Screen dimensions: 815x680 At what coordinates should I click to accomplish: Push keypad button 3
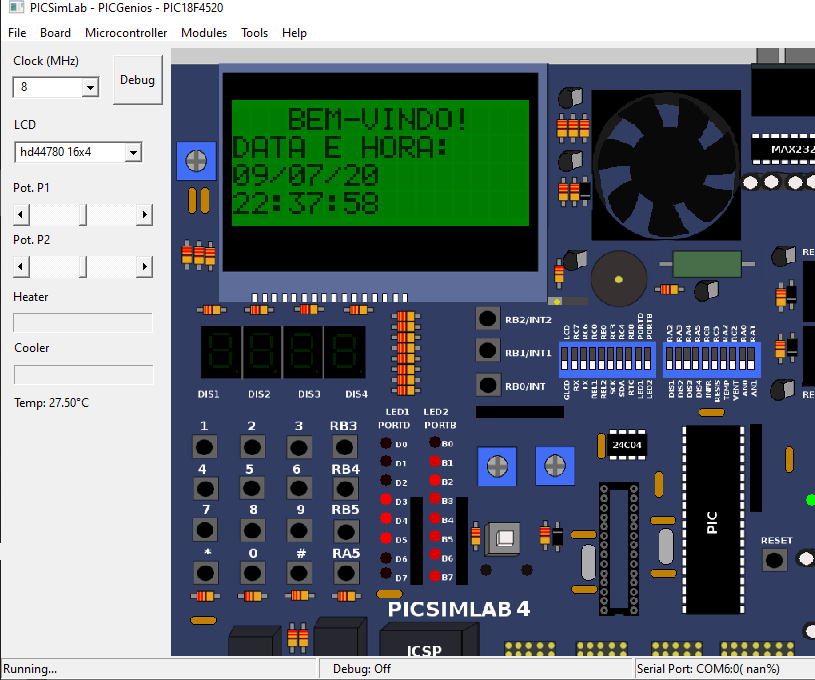(x=298, y=447)
